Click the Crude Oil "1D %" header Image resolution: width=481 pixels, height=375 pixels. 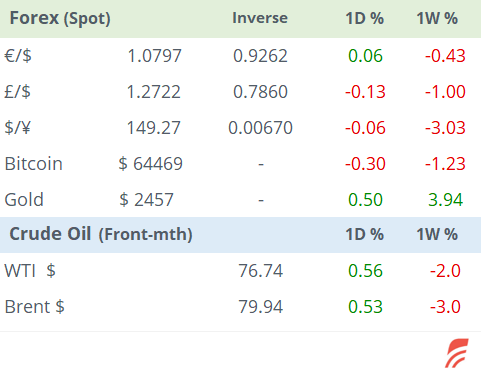click(x=365, y=234)
